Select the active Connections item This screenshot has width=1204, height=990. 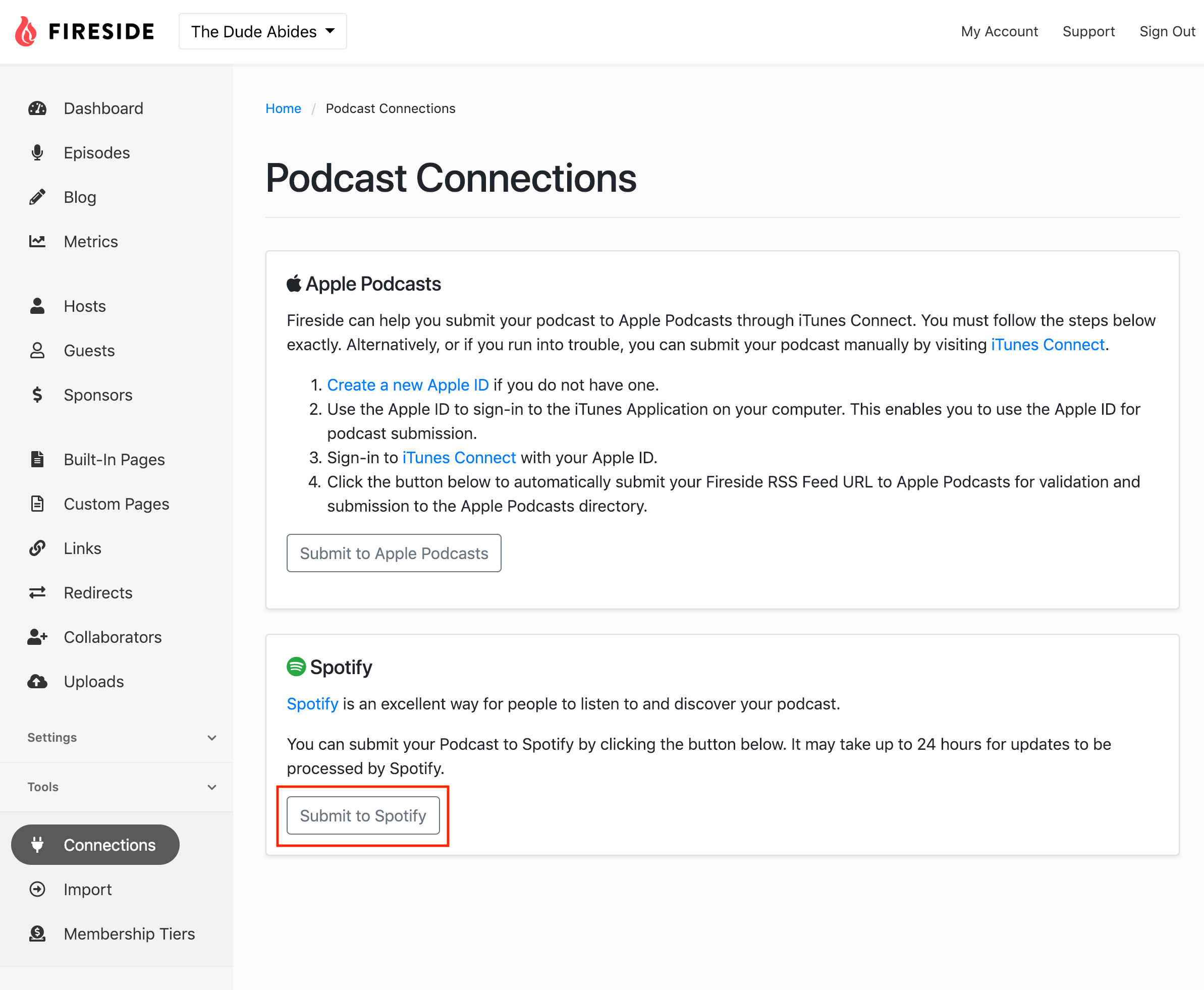95,845
